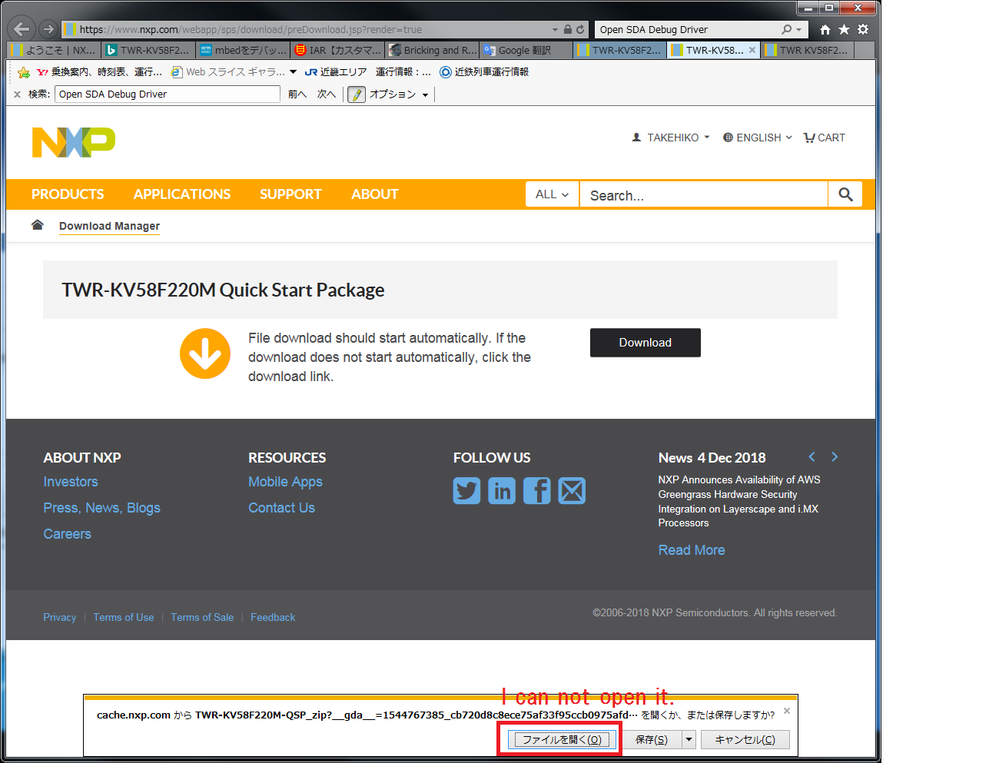Open the APPLICATIONS menu
999x763 pixels.
[x=182, y=194]
